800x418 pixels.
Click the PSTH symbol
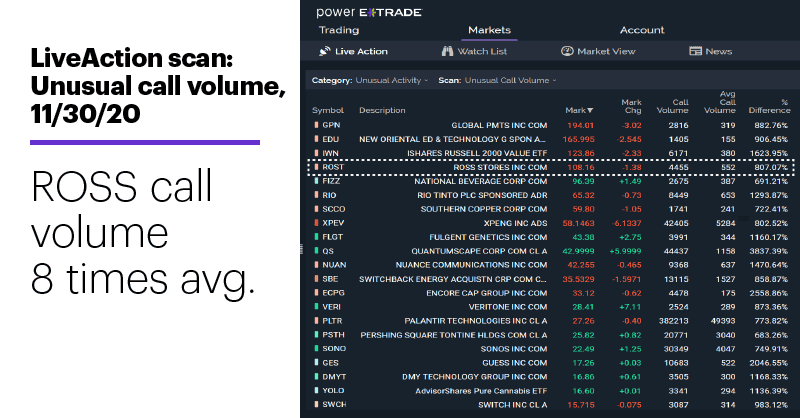[334, 335]
